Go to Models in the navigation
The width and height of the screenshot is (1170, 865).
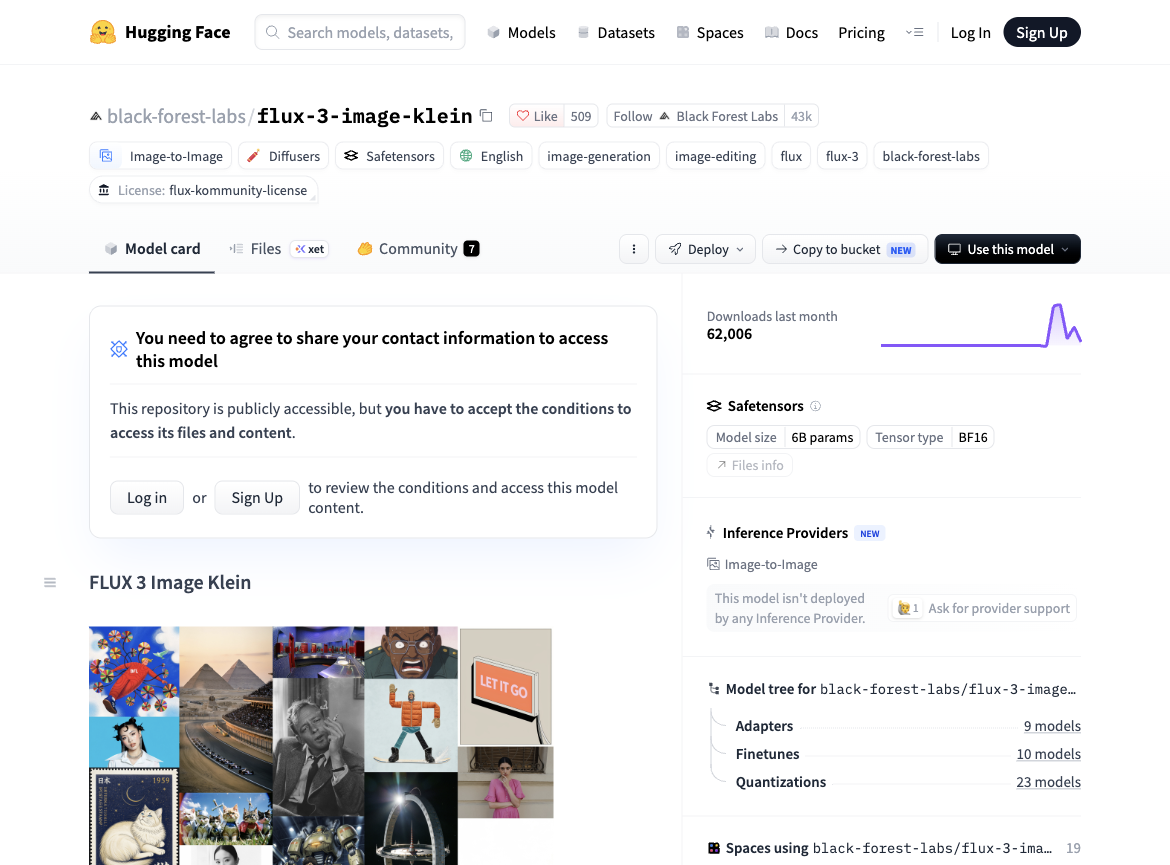pos(522,32)
